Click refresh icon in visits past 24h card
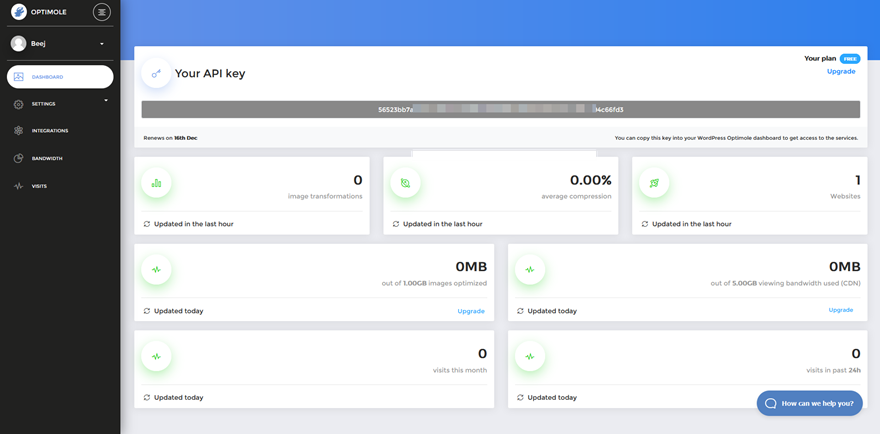This screenshot has width=880, height=434. (520, 398)
